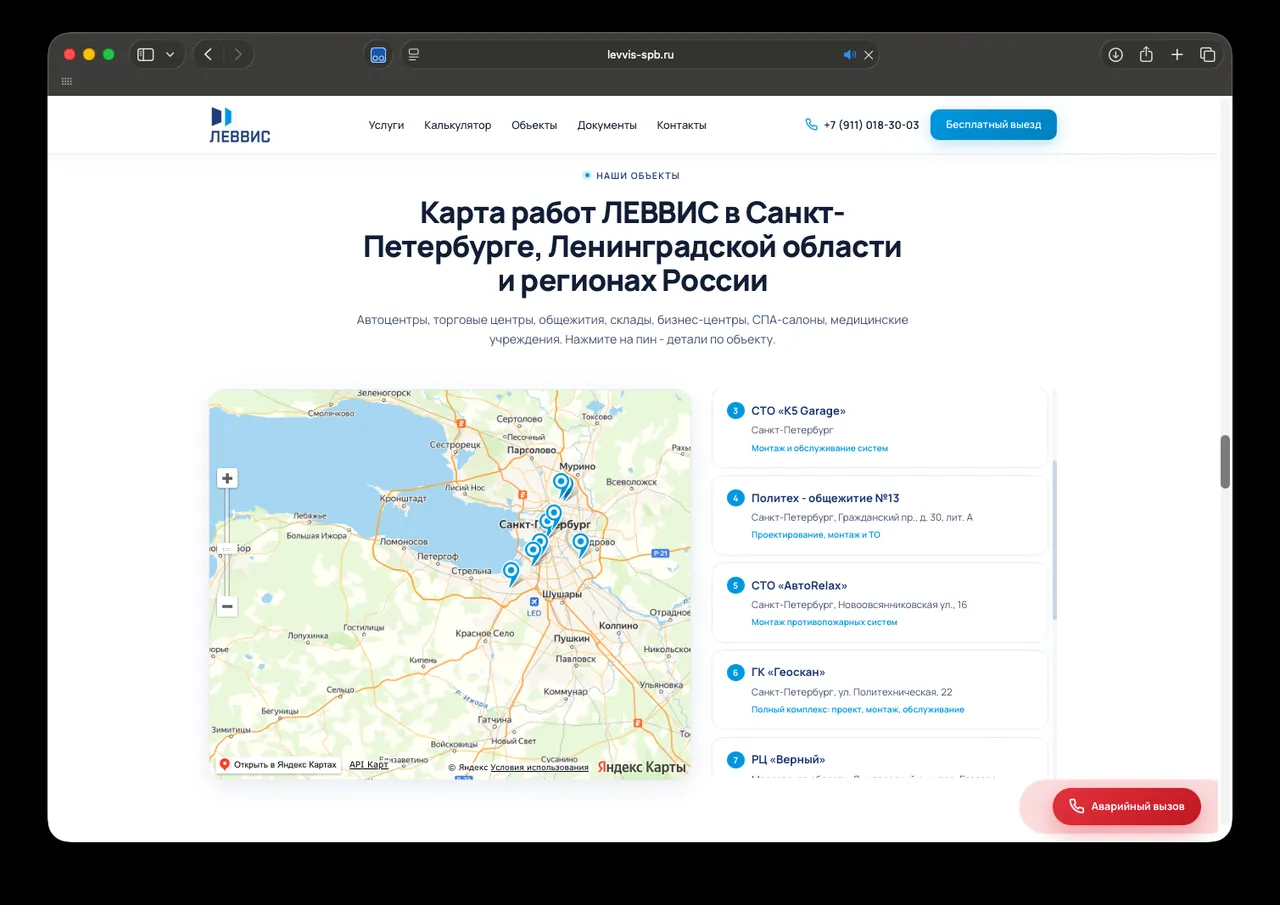Click the НАШИ ОБЪЕКТЫ section label

click(x=637, y=176)
